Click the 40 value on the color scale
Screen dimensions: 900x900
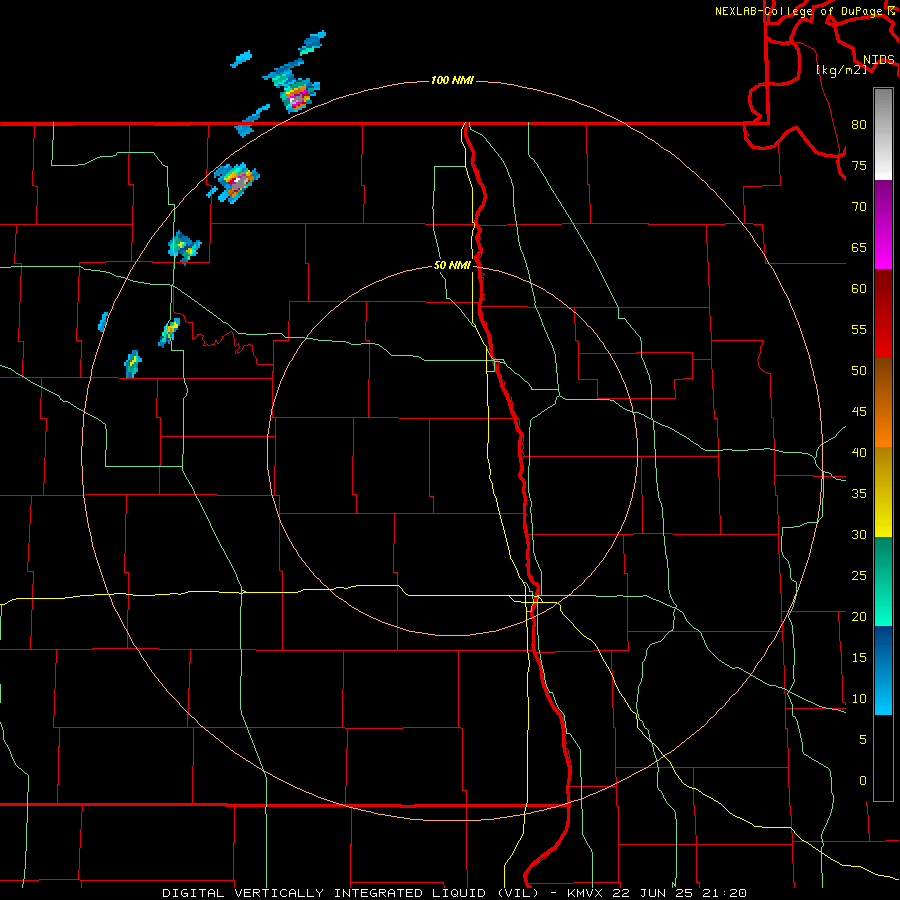tap(859, 452)
